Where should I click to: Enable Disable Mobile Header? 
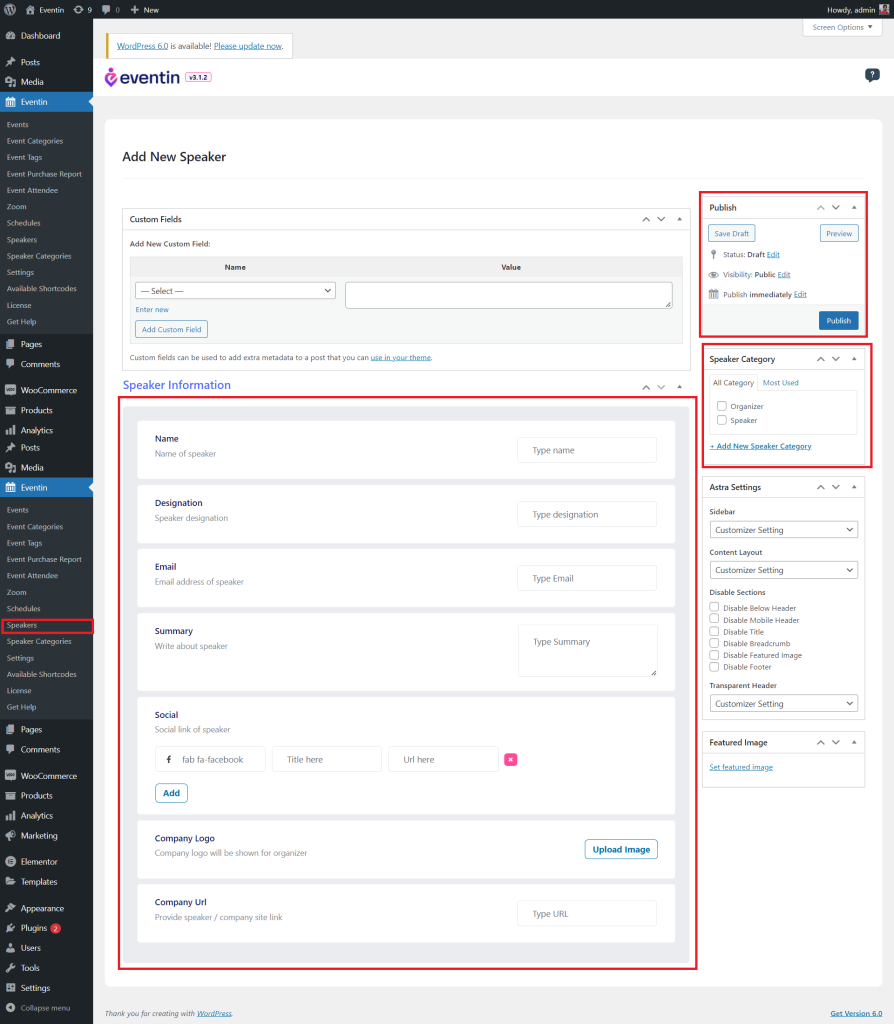pyautogui.click(x=714, y=619)
